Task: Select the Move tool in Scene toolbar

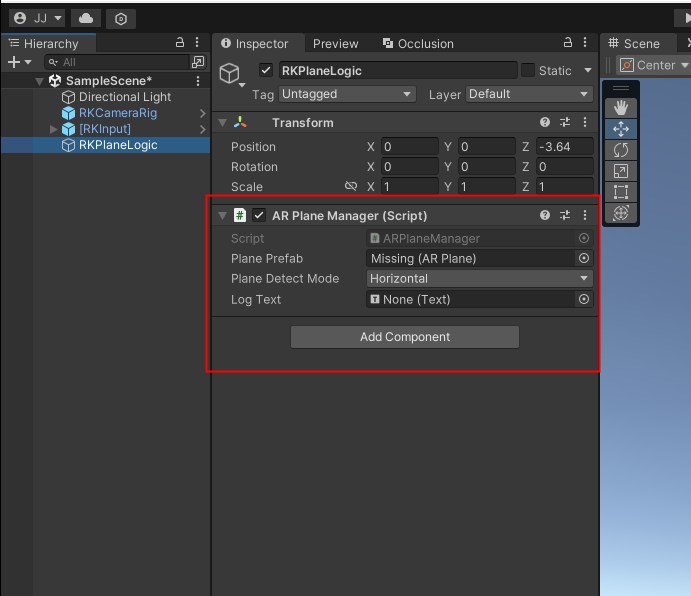Action: [x=621, y=129]
